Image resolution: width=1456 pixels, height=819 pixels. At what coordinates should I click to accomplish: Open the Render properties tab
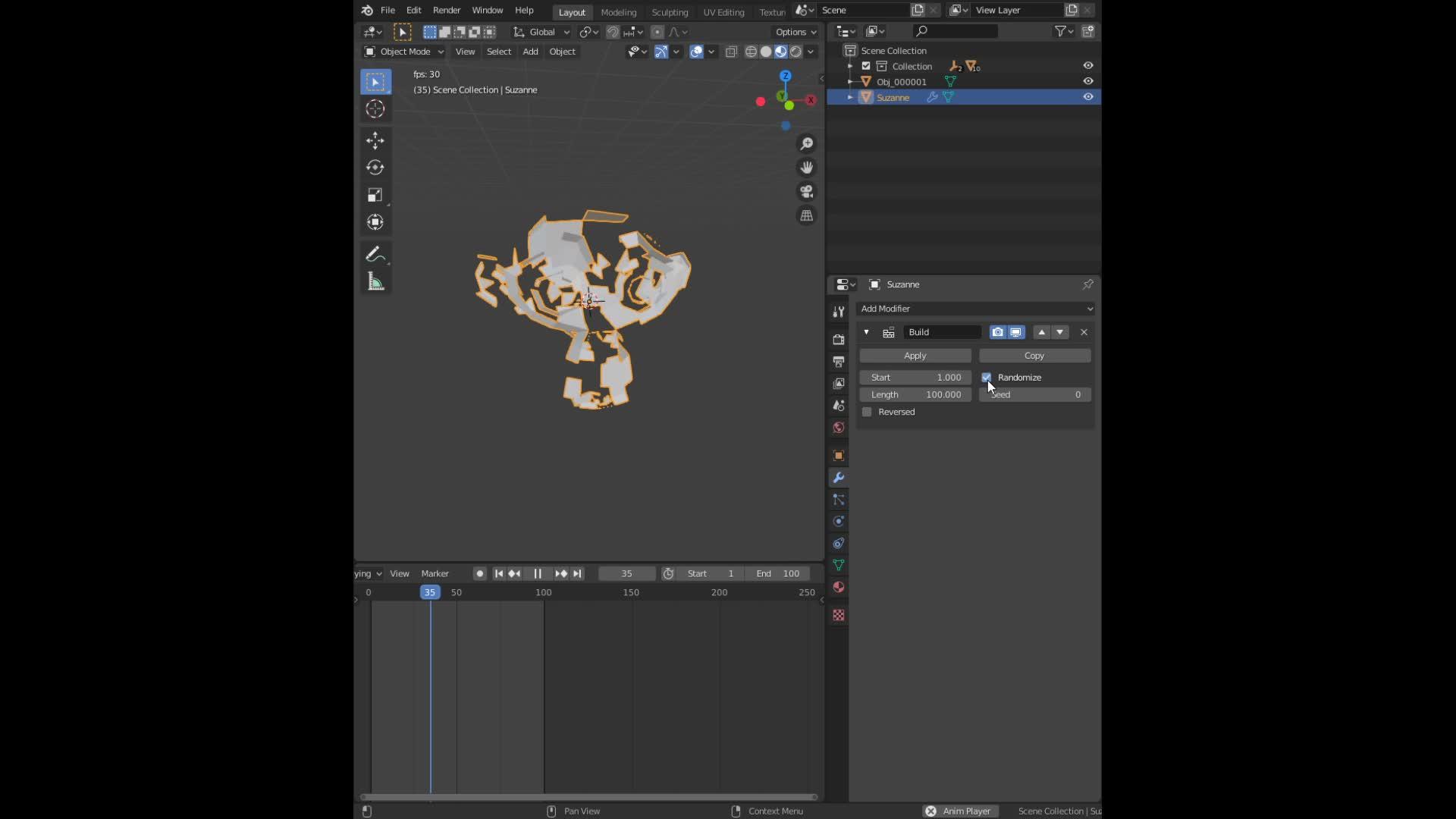[838, 340]
